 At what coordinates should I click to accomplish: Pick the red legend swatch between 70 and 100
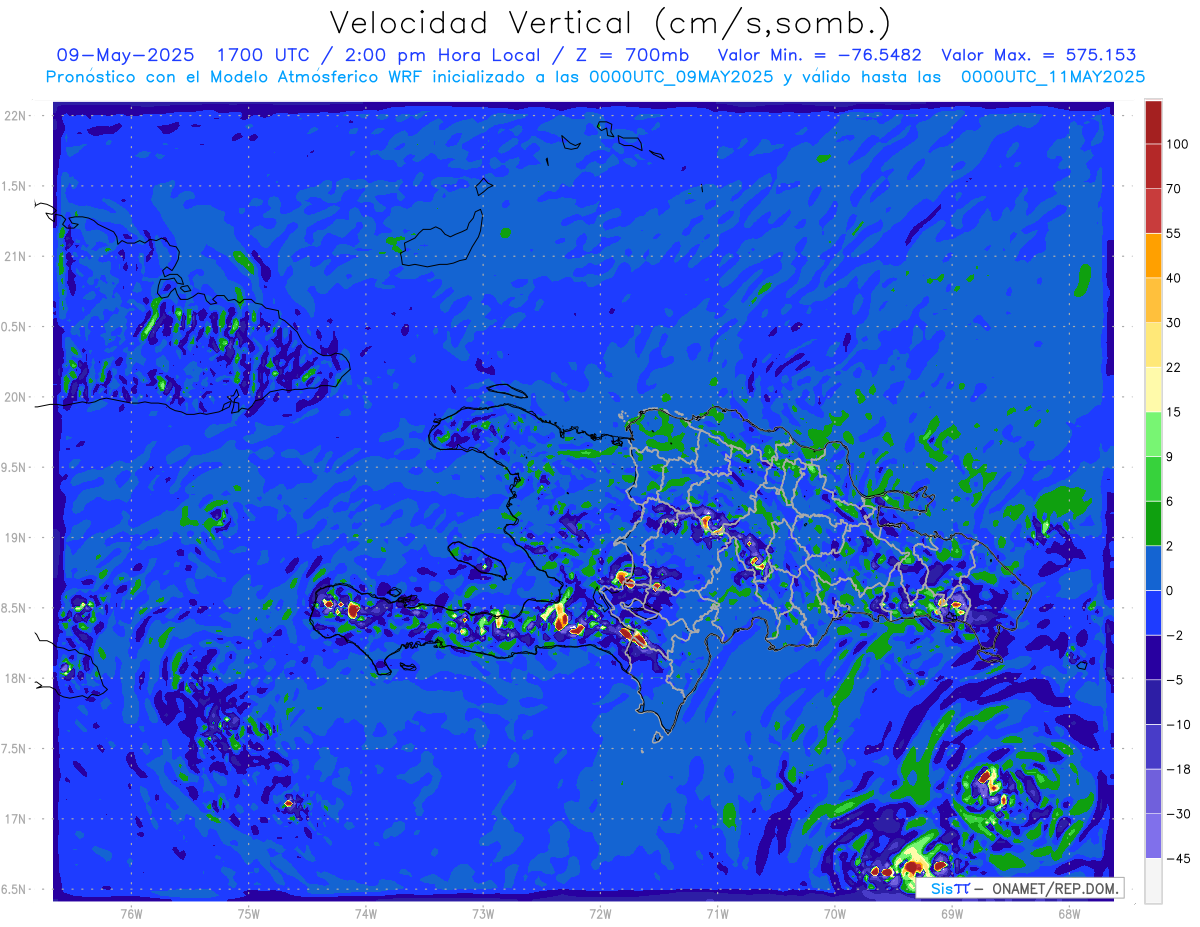(x=1153, y=166)
